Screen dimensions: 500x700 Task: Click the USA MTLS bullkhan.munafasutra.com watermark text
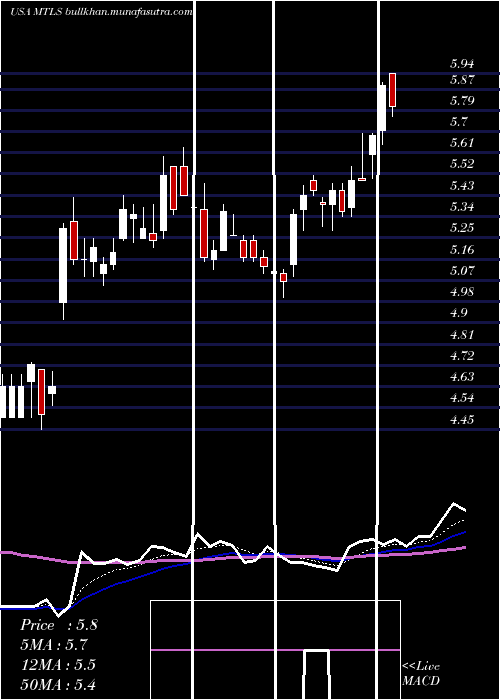[101, 12]
